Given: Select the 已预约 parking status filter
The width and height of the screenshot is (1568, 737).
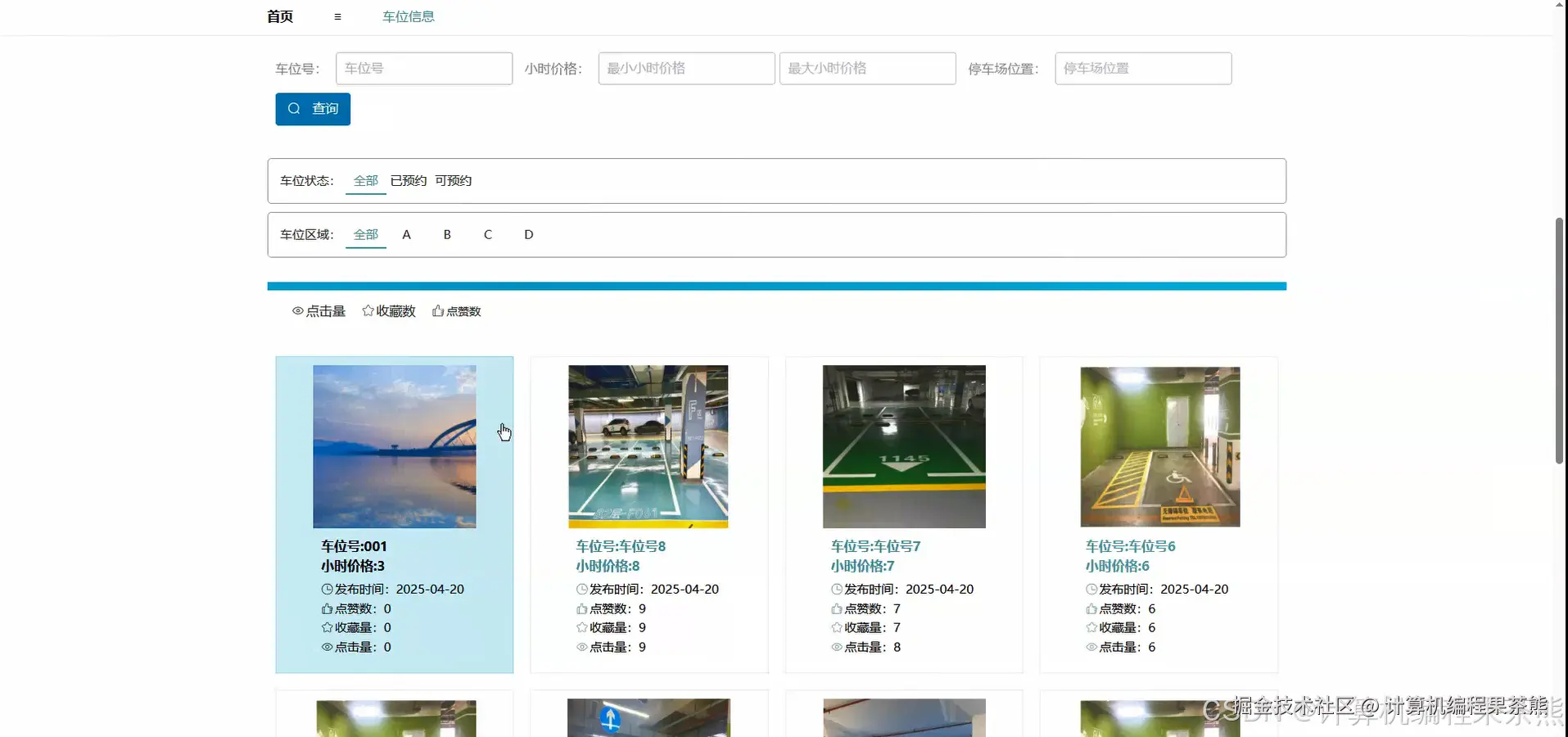Looking at the screenshot, I should [x=408, y=180].
